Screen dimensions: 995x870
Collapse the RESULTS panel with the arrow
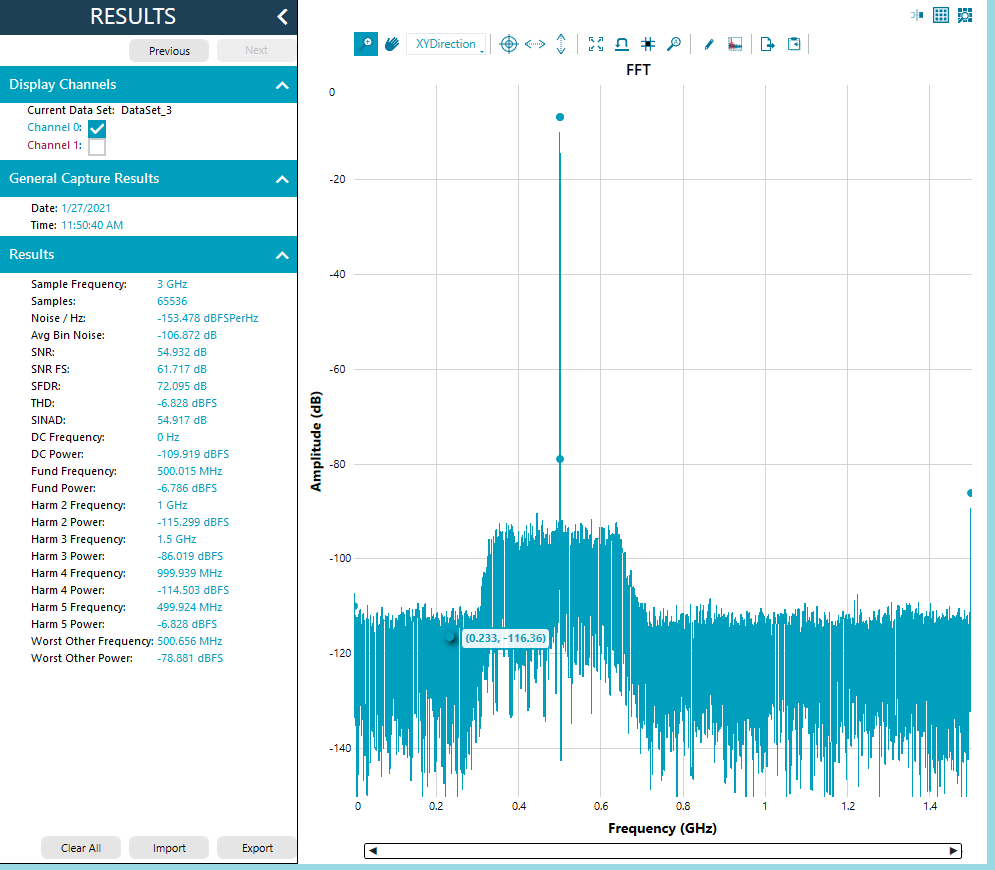(282, 16)
